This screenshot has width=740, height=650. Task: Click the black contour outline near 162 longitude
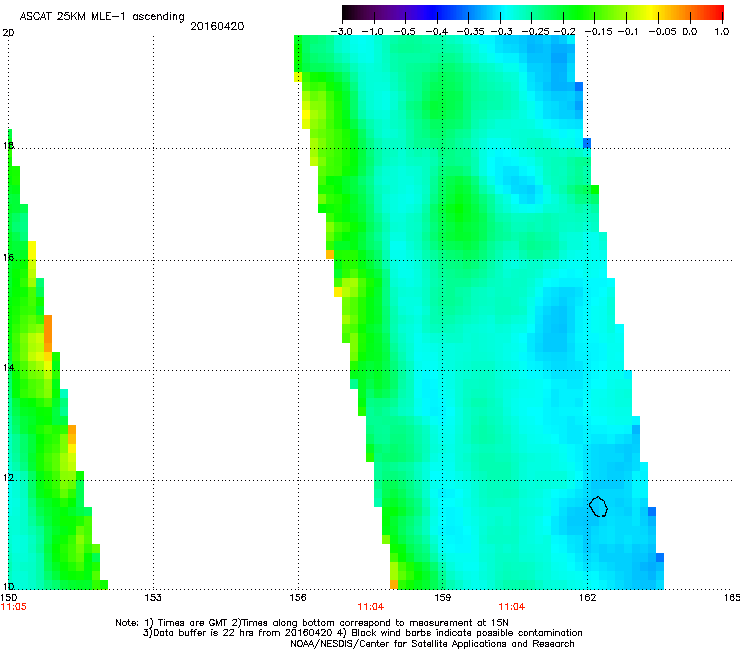(598, 506)
